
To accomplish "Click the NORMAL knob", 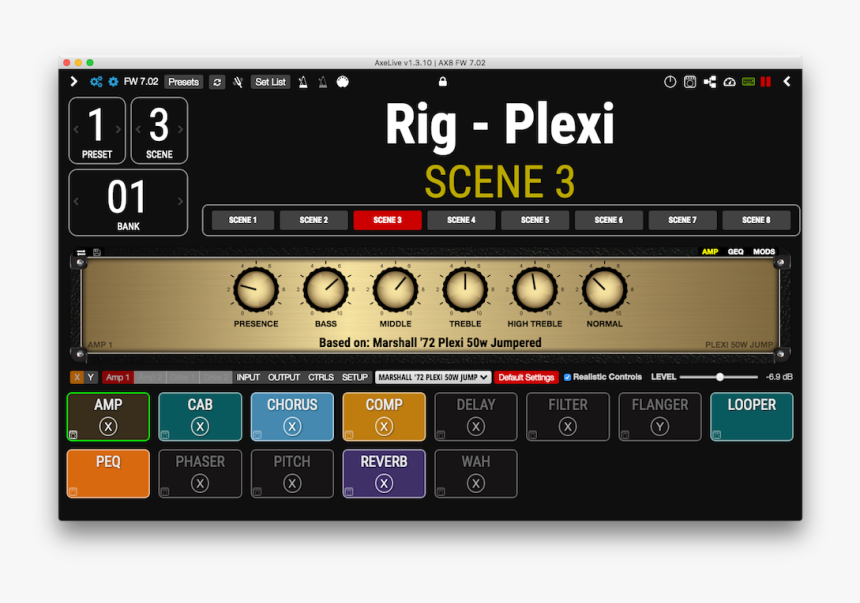I will [x=604, y=289].
